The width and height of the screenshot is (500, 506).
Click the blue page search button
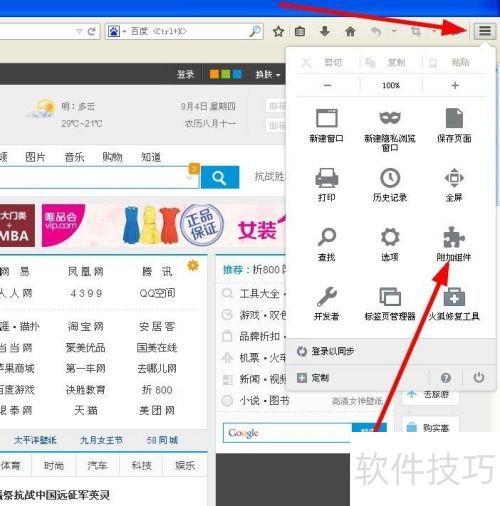click(220, 178)
